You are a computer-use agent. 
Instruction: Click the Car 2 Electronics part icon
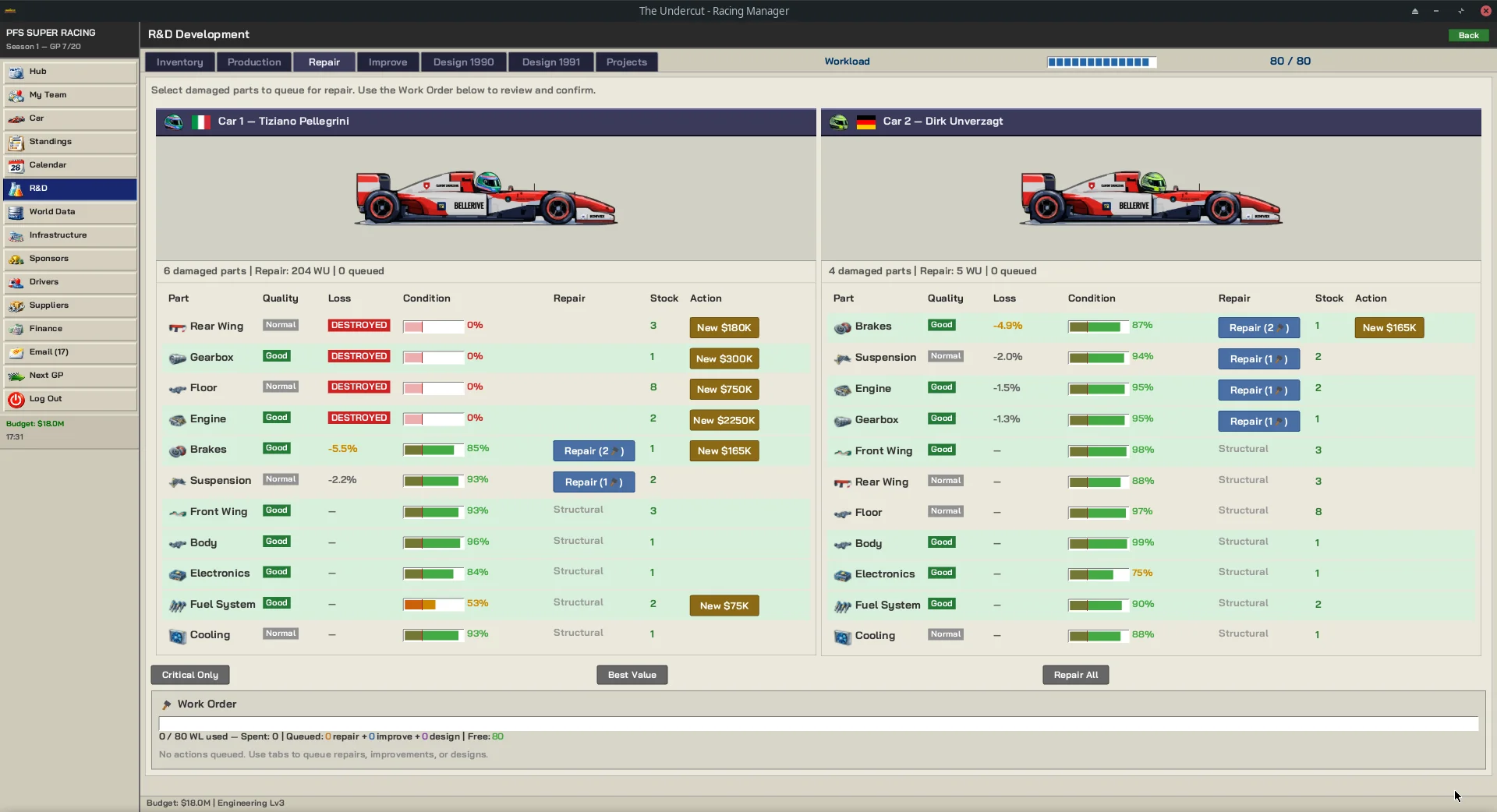coord(843,575)
